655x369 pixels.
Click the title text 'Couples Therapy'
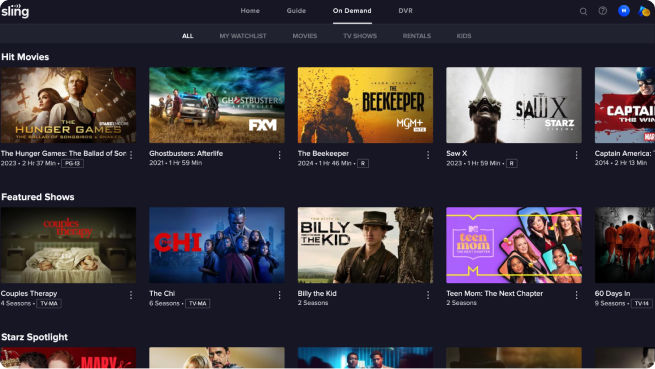click(29, 293)
